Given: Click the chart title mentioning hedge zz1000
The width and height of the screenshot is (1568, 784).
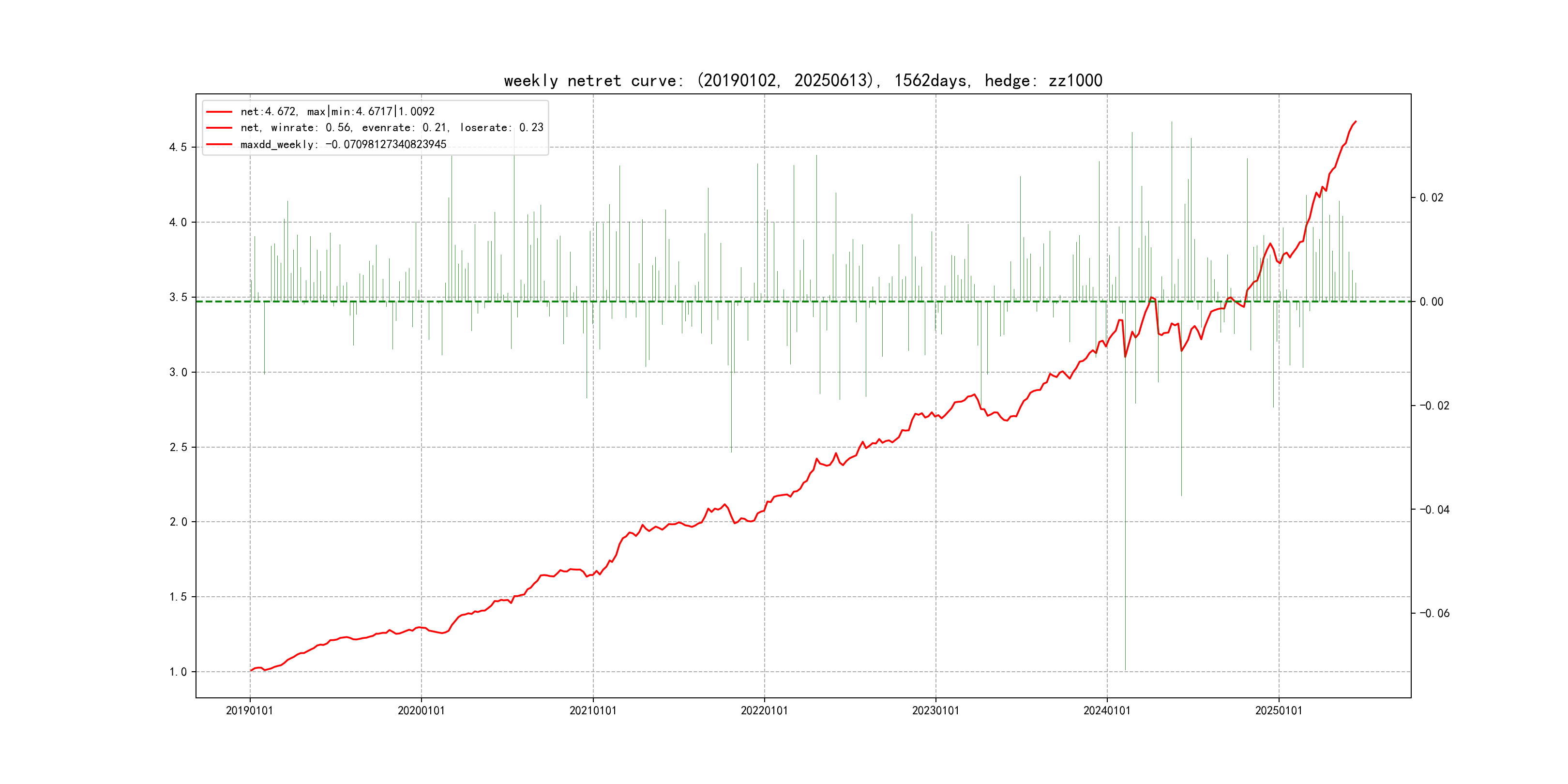Looking at the screenshot, I should tap(803, 80).
